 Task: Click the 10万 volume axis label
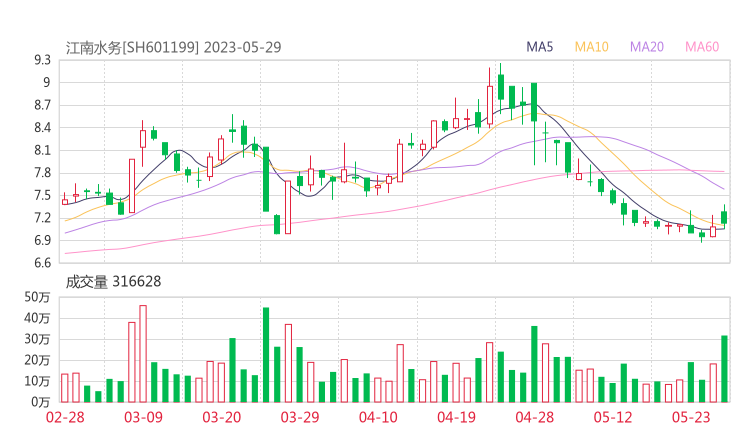[x=37, y=381]
